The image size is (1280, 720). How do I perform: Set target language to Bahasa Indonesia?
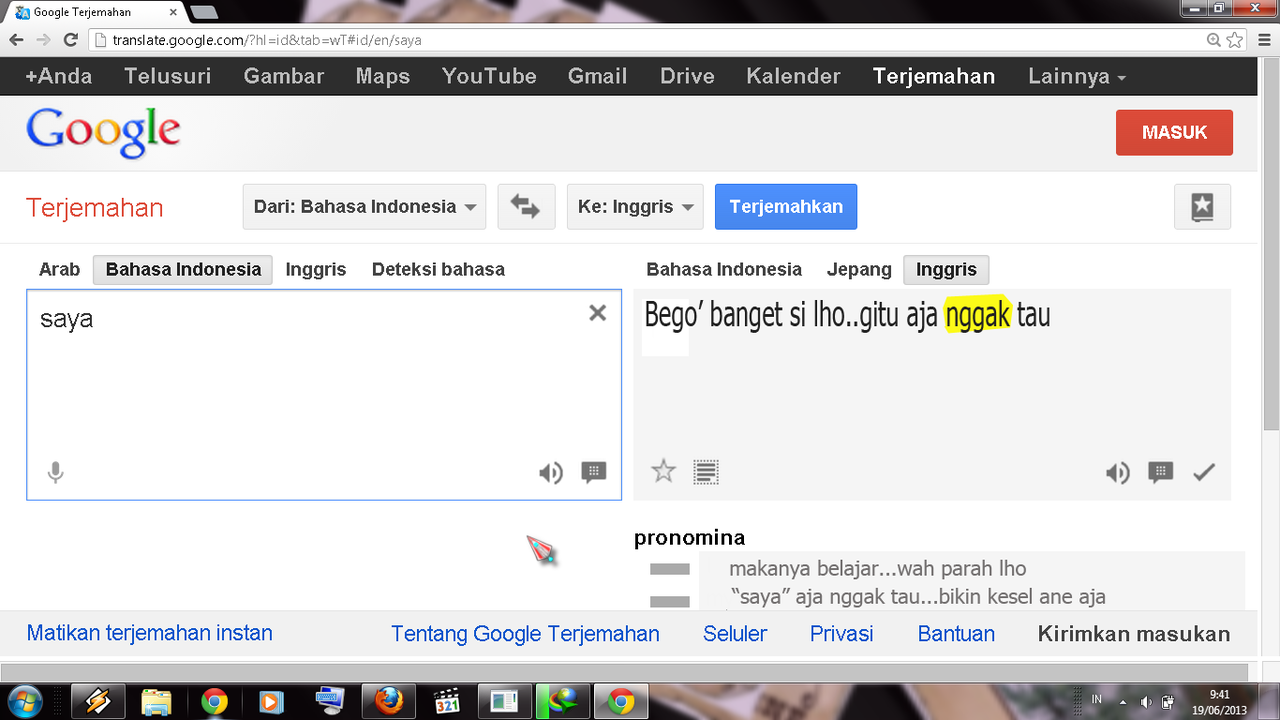pyautogui.click(x=724, y=269)
